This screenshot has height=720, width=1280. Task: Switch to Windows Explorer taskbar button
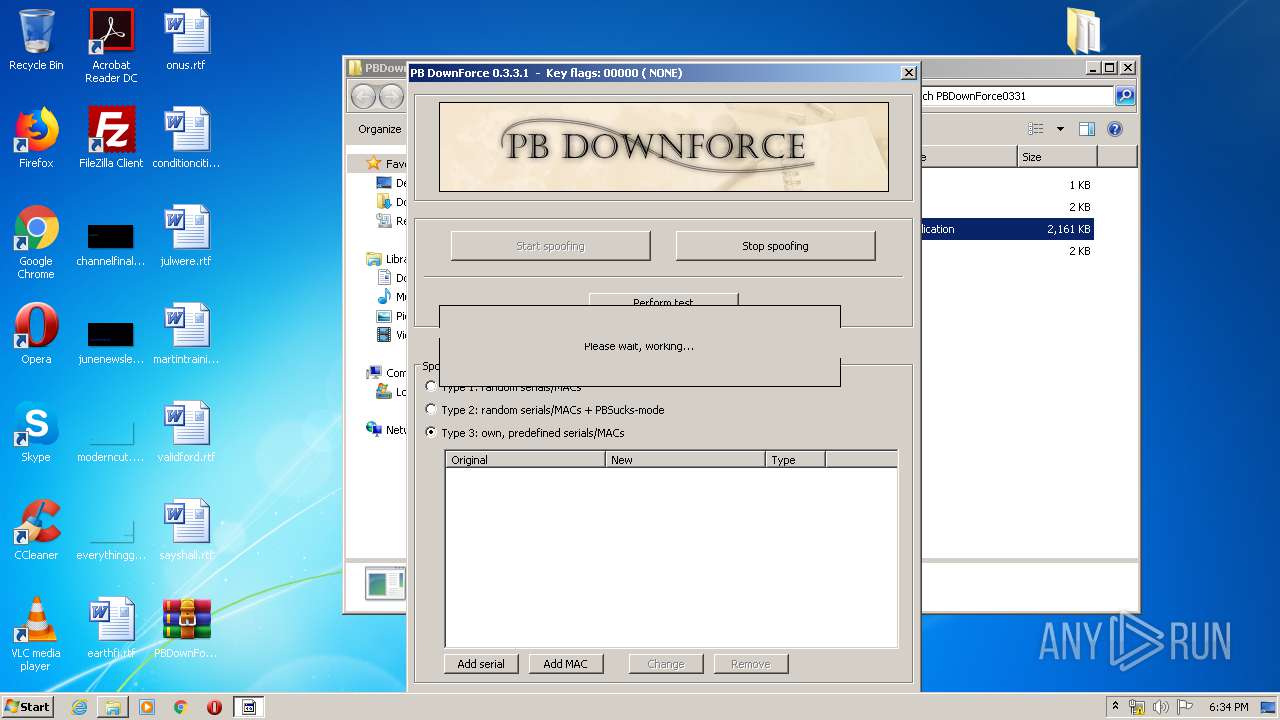pos(113,707)
